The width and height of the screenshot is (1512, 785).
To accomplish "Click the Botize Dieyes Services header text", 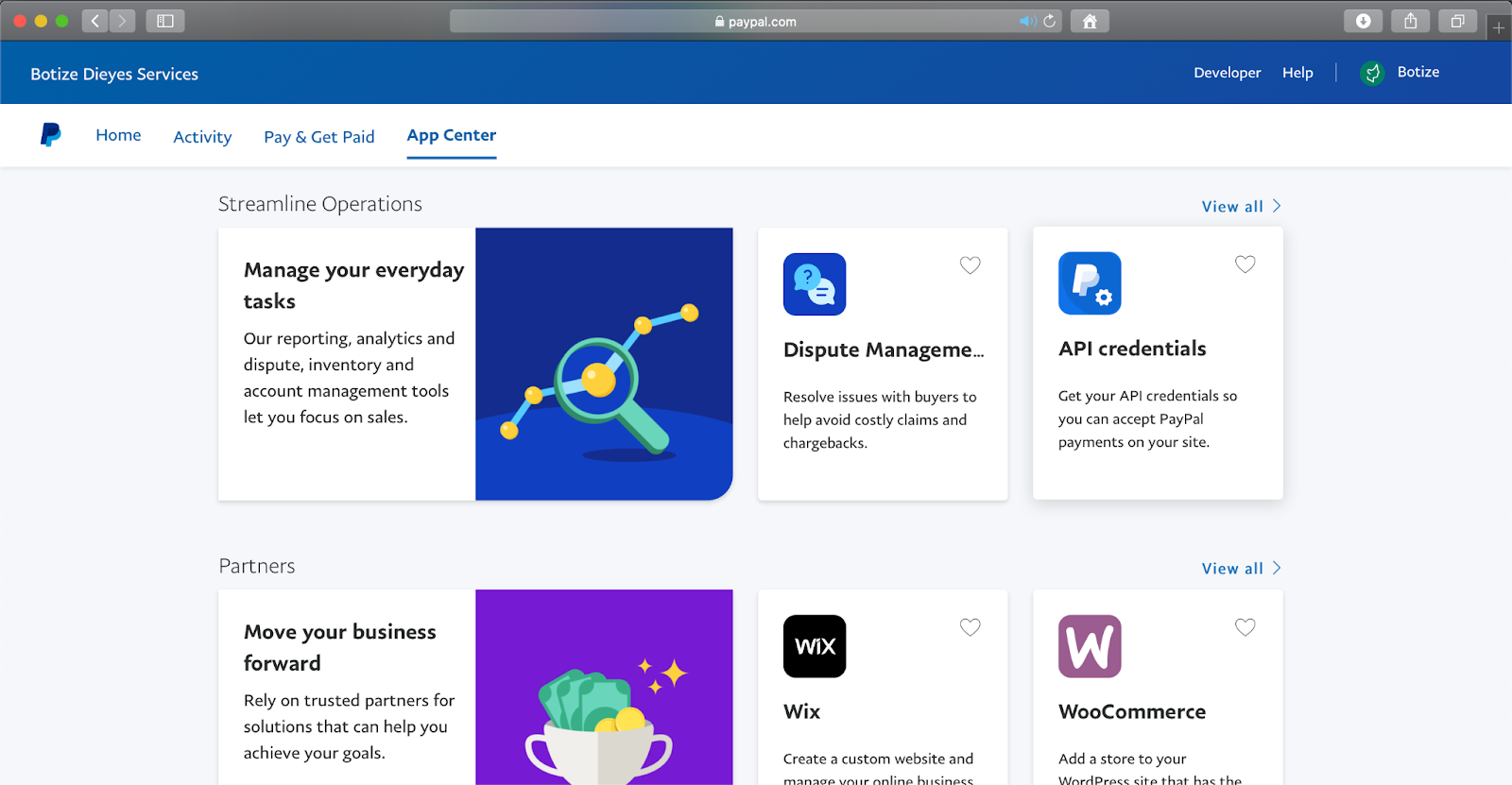I will pos(114,74).
